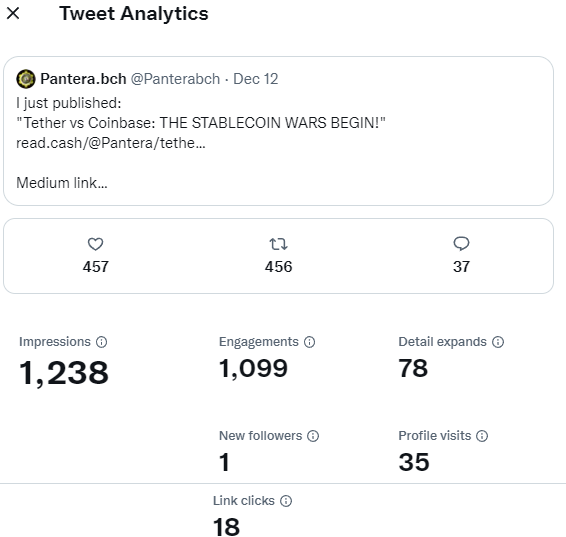Click the Dec 12 tweet date
Screen dimensions: 566x537
(256, 79)
